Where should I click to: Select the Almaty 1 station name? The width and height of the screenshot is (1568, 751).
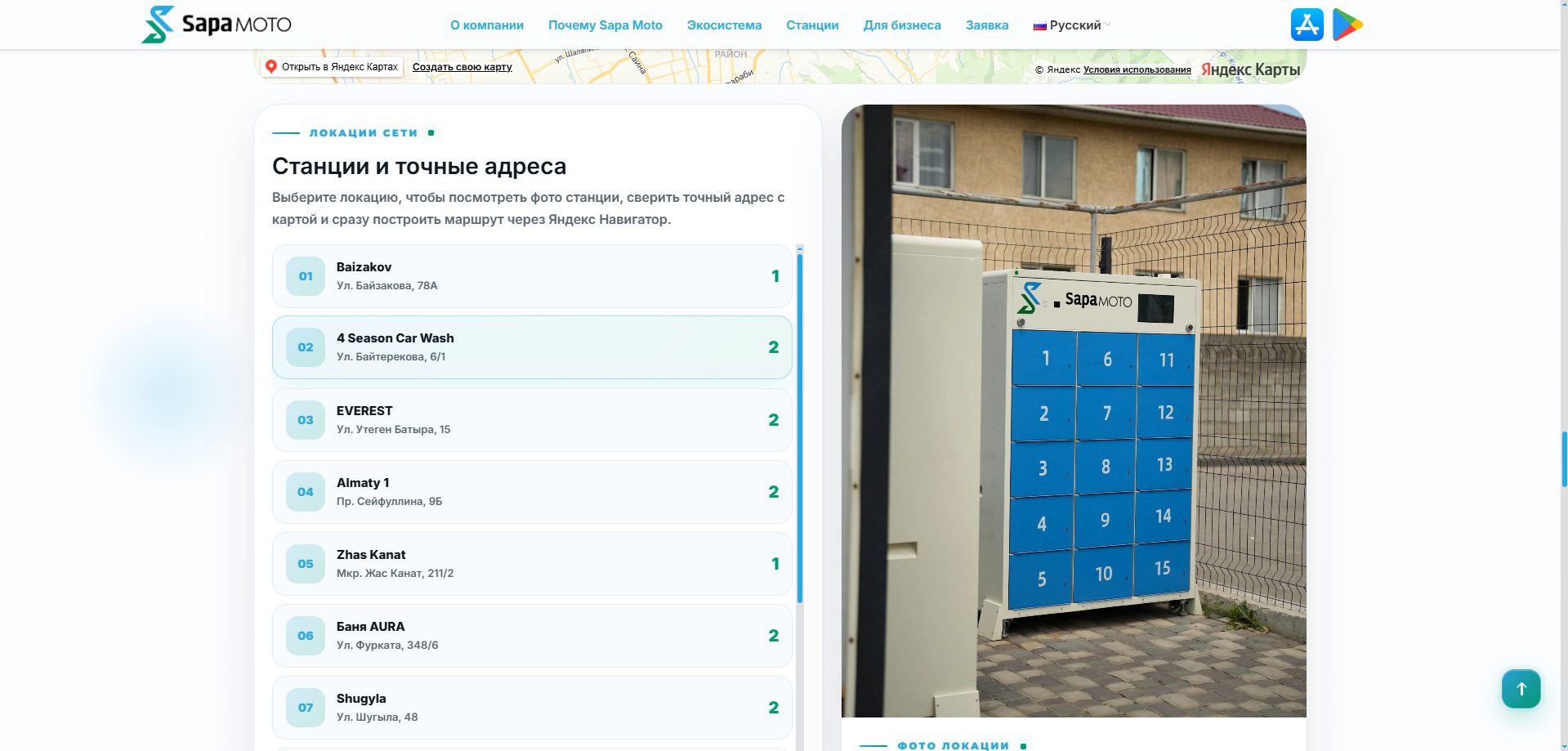(x=363, y=483)
